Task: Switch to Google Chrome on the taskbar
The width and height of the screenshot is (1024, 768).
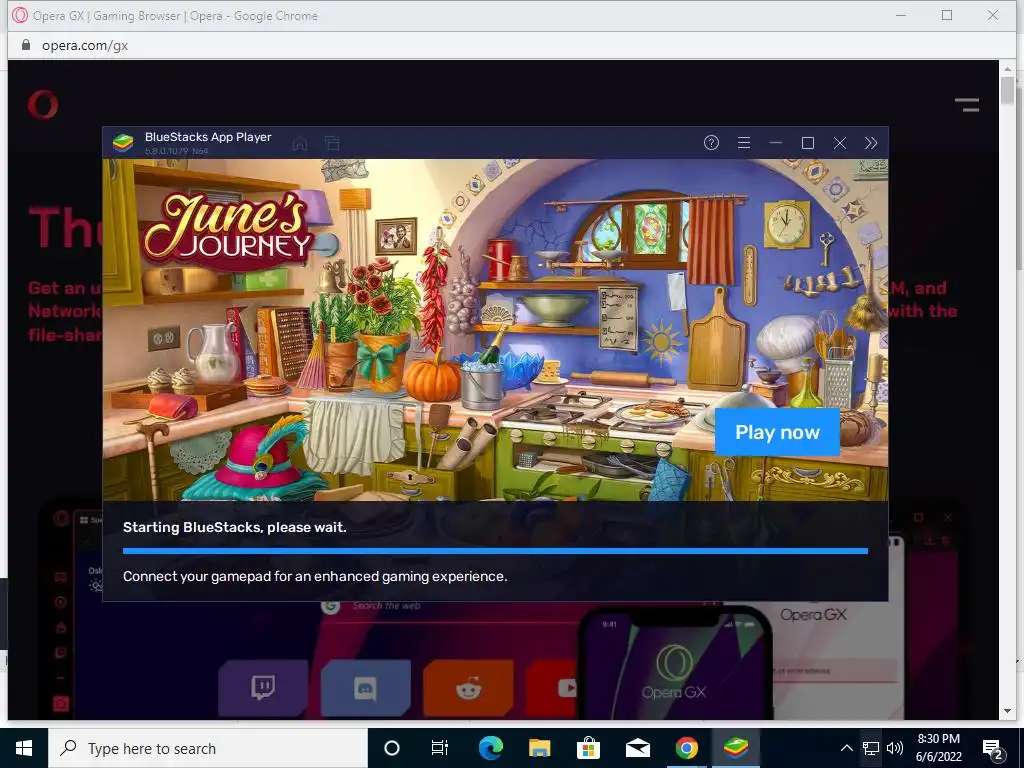Action: pyautogui.click(x=686, y=748)
